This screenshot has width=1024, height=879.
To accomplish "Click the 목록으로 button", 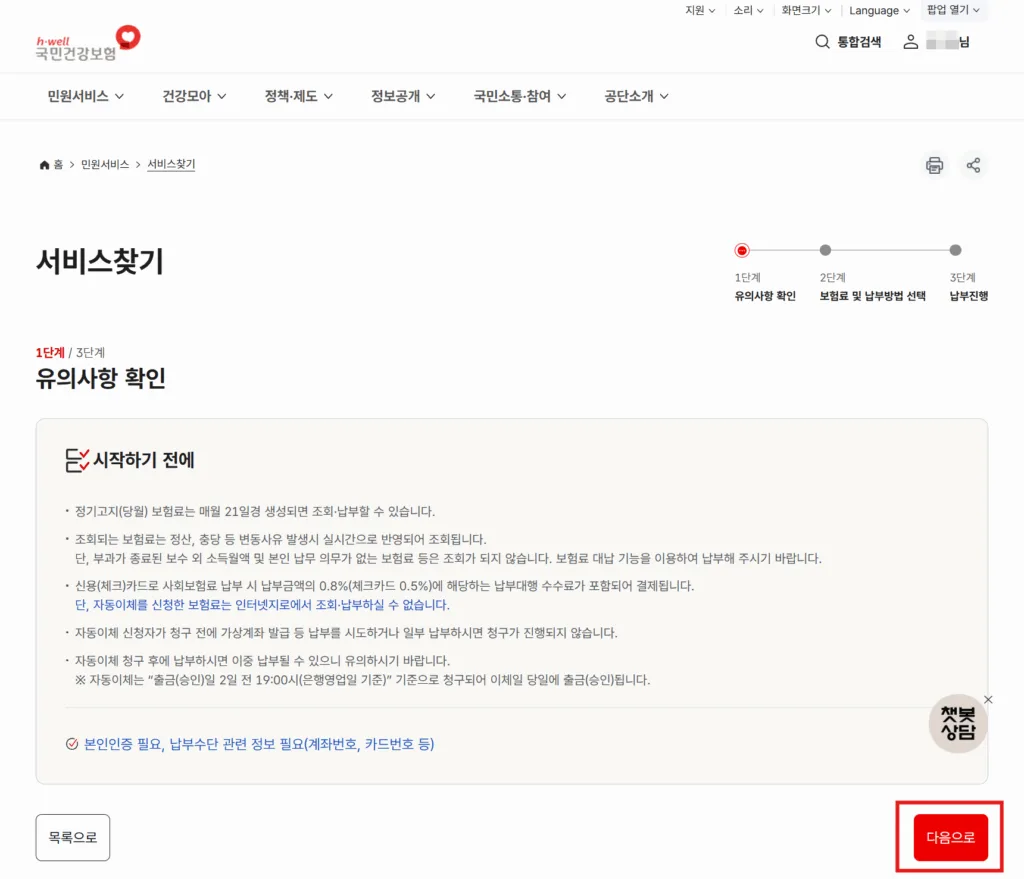I will [72, 837].
